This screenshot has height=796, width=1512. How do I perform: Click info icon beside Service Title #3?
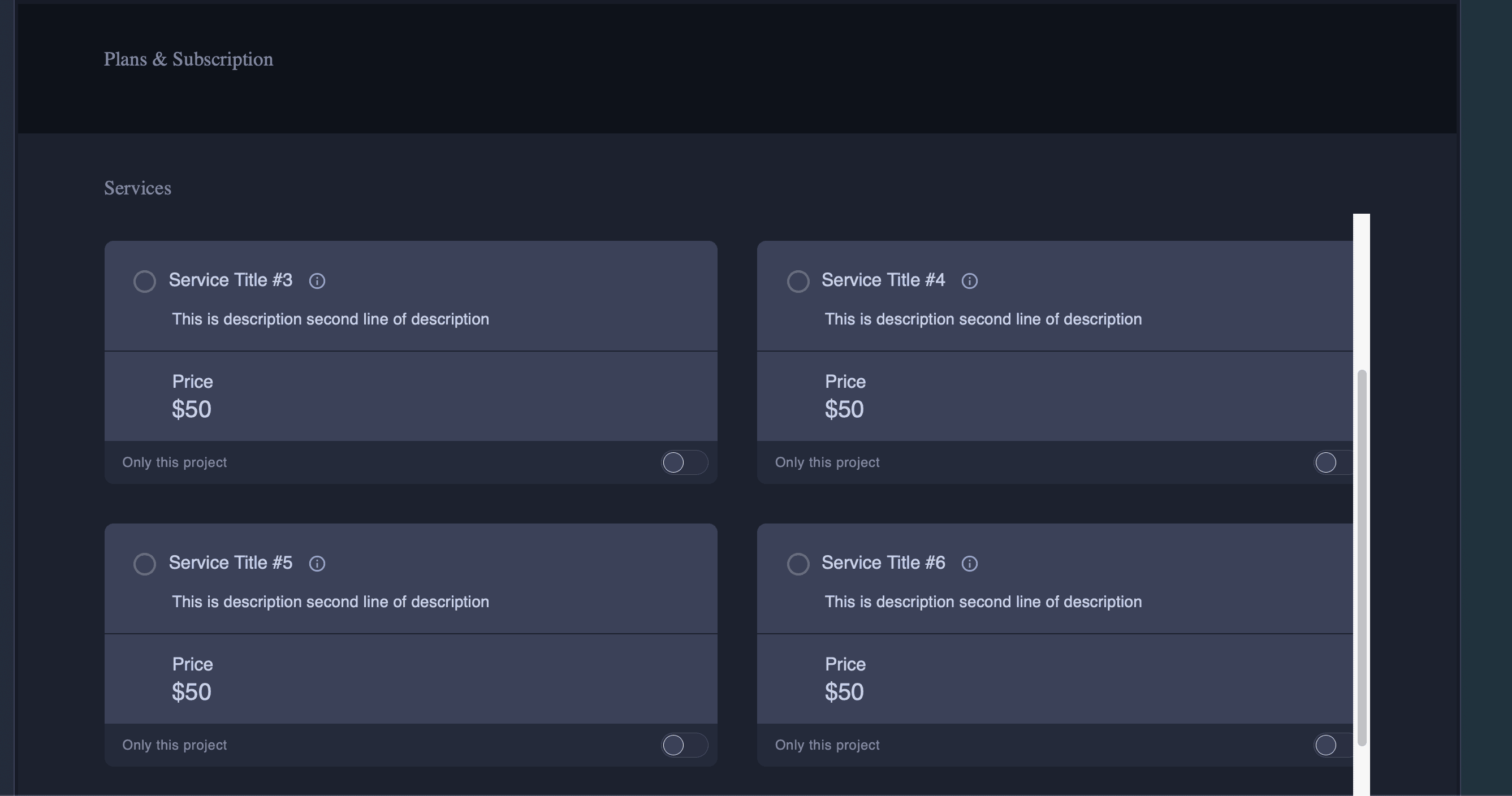(317, 281)
